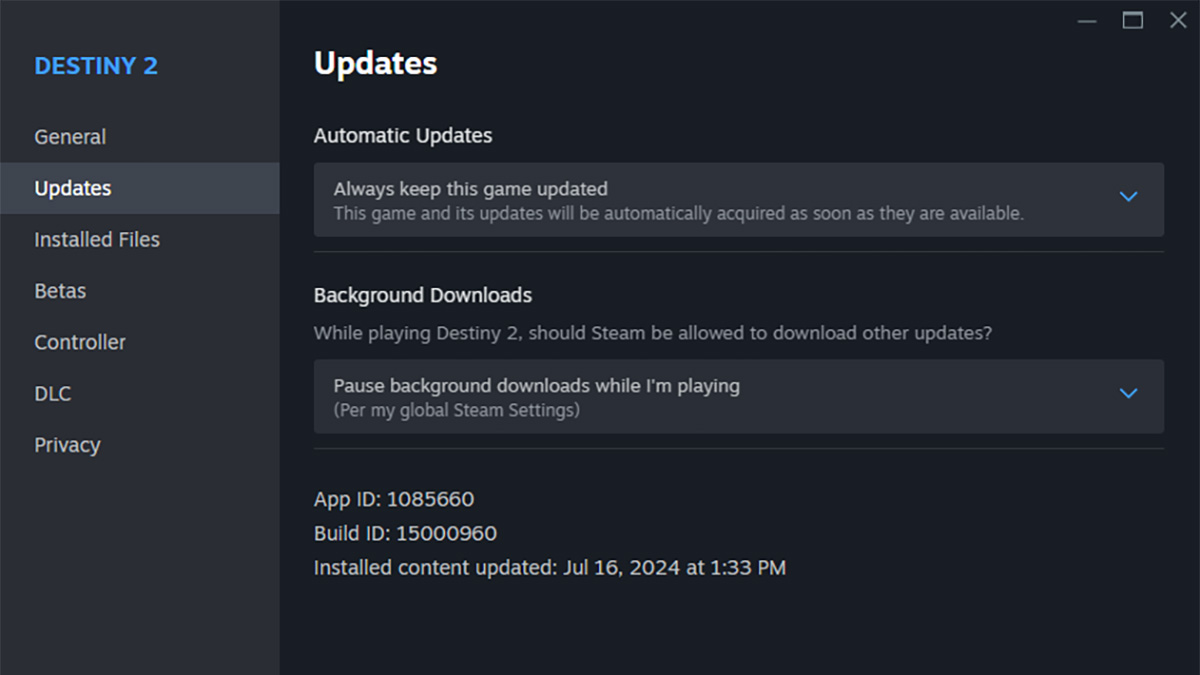Image resolution: width=1200 pixels, height=675 pixels.
Task: Open the Betas tab
Action: click(x=60, y=291)
